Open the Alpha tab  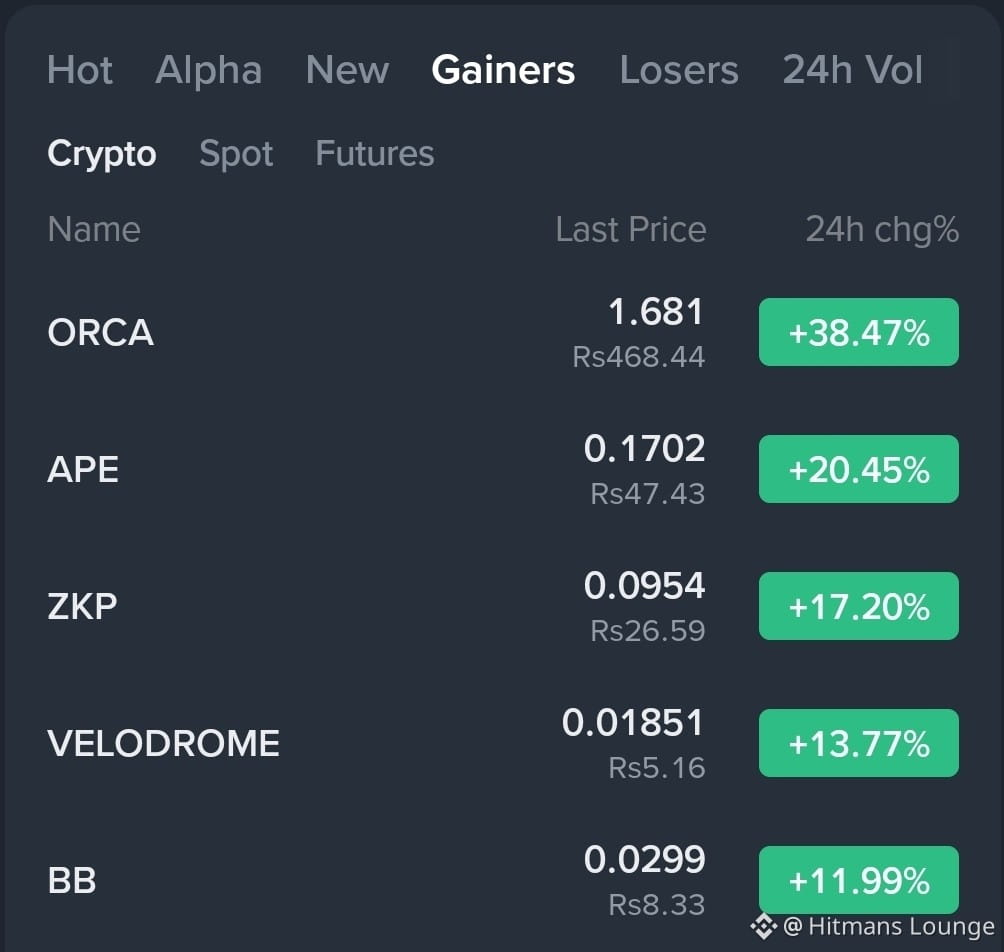point(209,70)
